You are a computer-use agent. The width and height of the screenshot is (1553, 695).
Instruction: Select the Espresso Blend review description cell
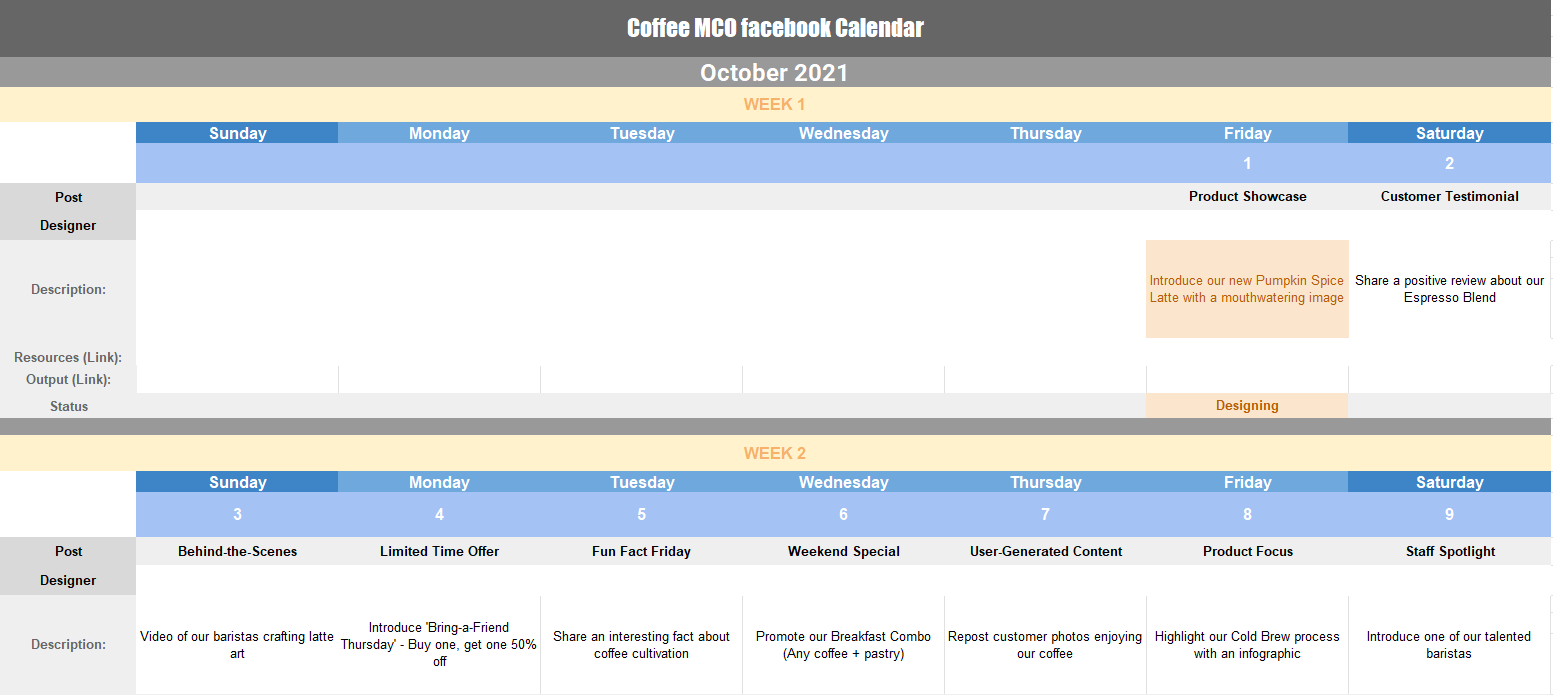tap(1449, 289)
